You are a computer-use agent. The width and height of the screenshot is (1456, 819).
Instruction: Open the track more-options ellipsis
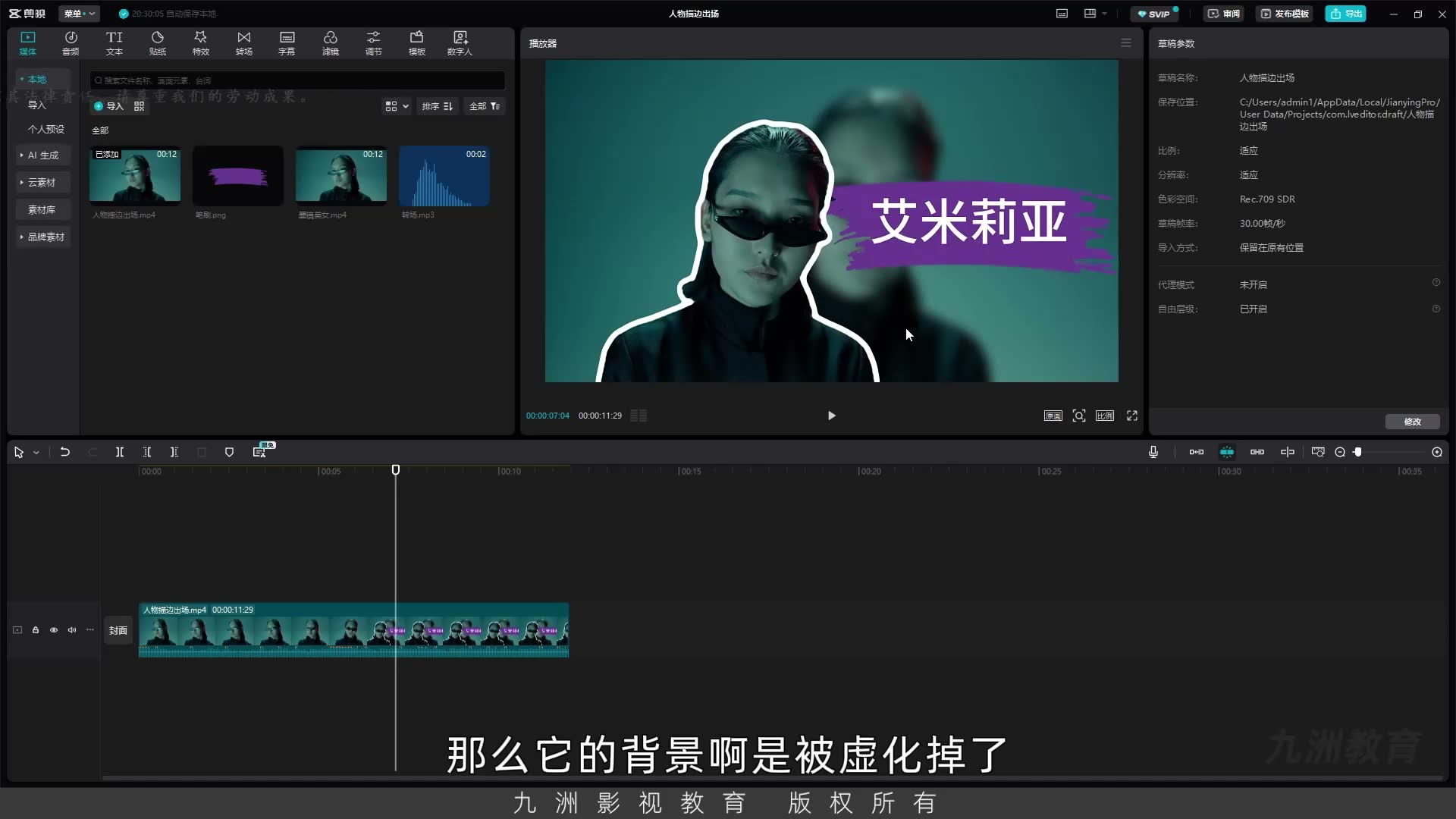tap(90, 630)
